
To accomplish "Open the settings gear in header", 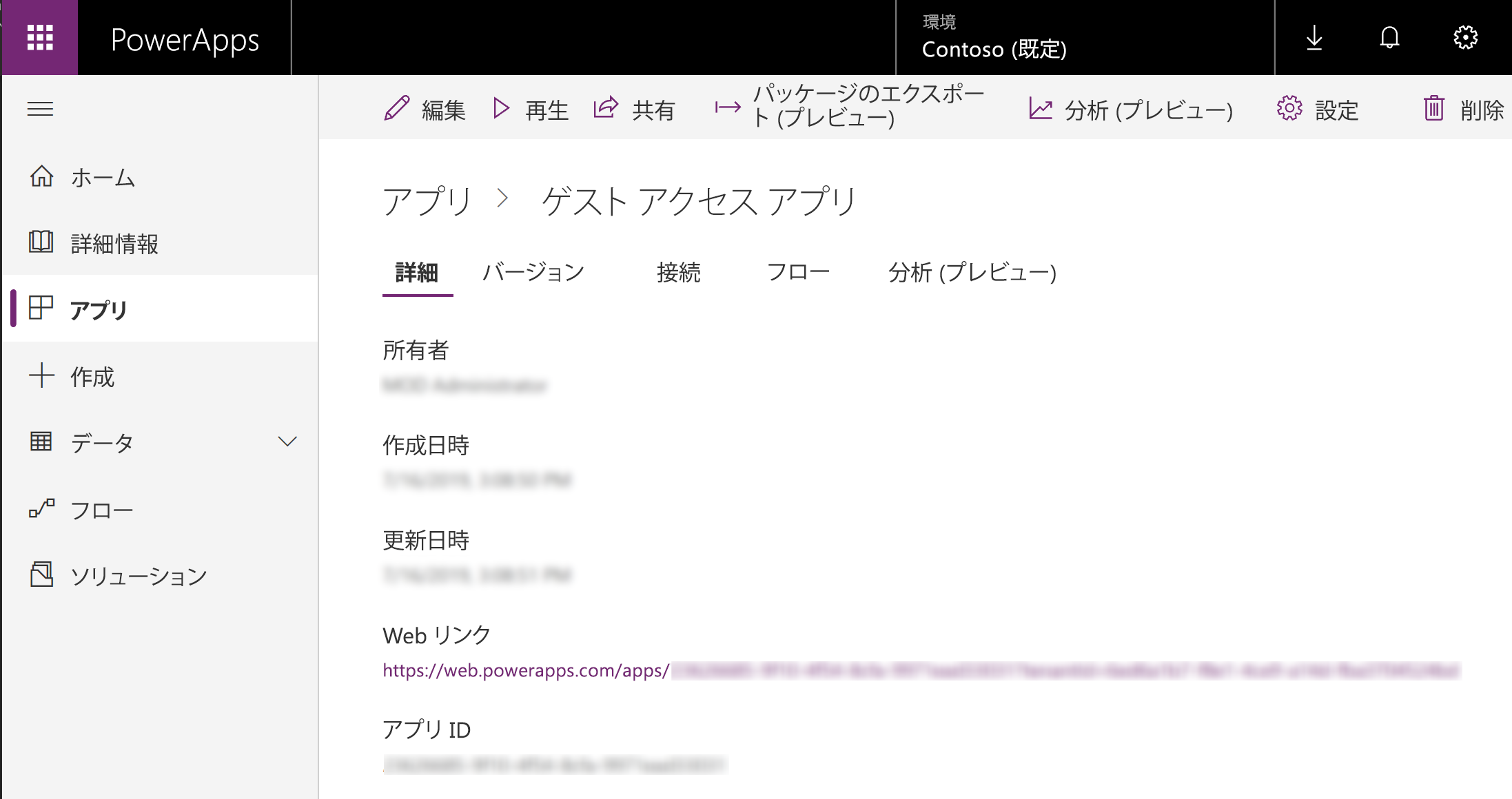I will [1465, 38].
